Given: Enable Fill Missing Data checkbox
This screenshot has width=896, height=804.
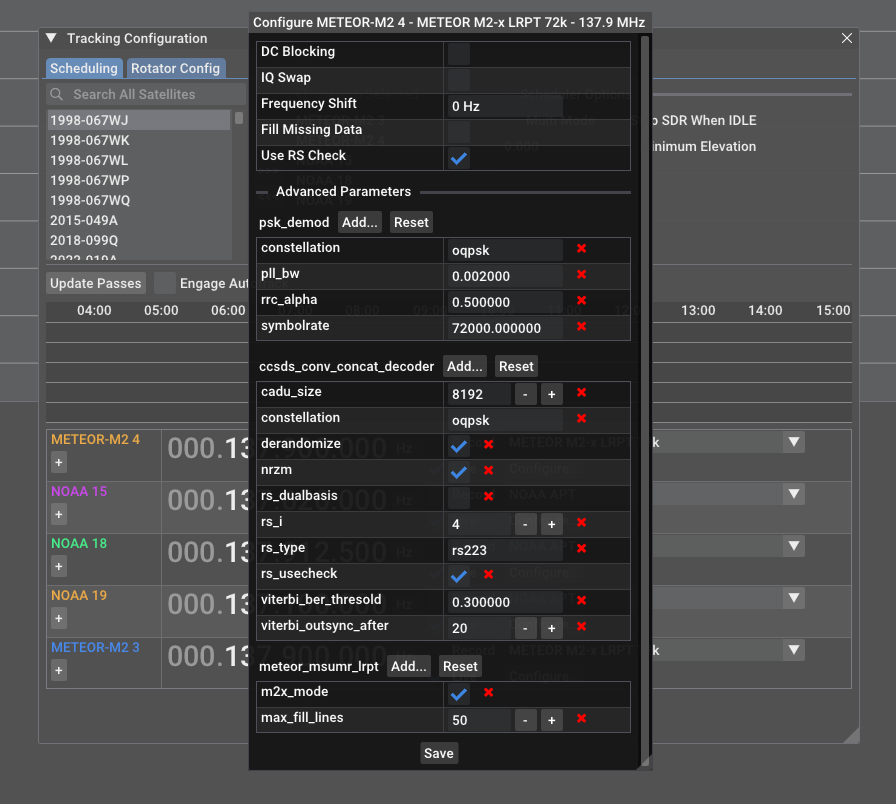Looking at the screenshot, I should [458, 132].
